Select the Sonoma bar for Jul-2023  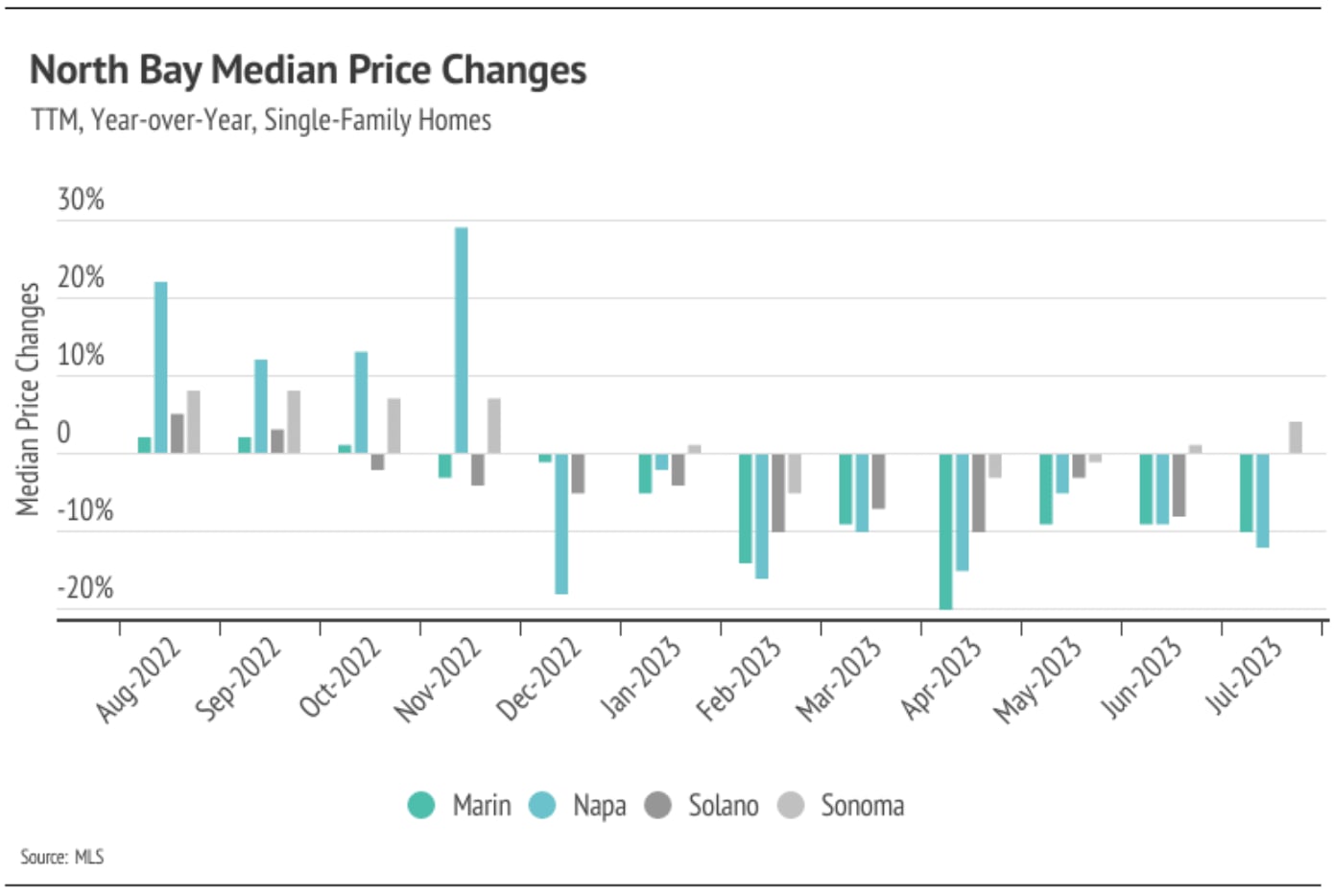coord(1296,437)
